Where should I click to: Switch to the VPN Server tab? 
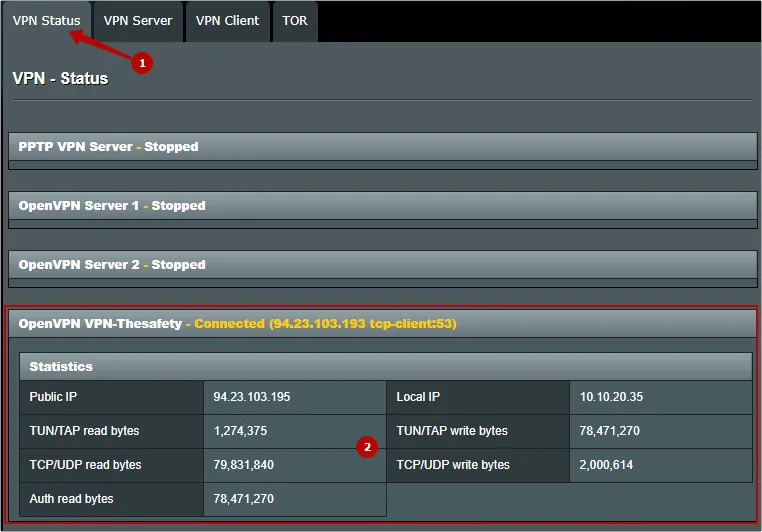coord(138,21)
